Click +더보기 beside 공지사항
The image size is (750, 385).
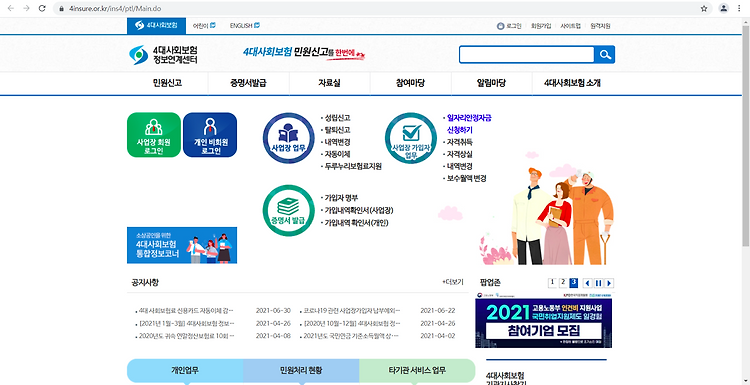[452, 282]
